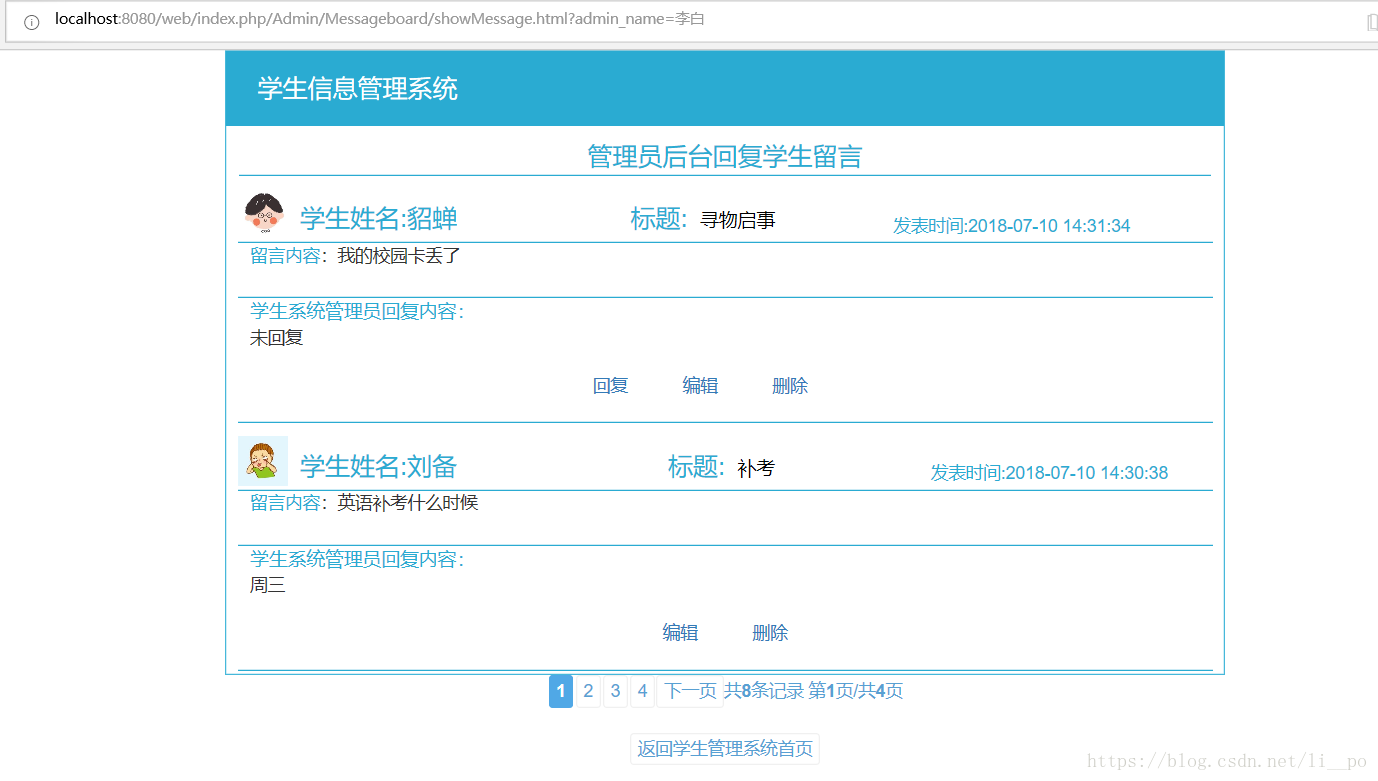Click message text 我的校园卡丢了

click(399, 256)
